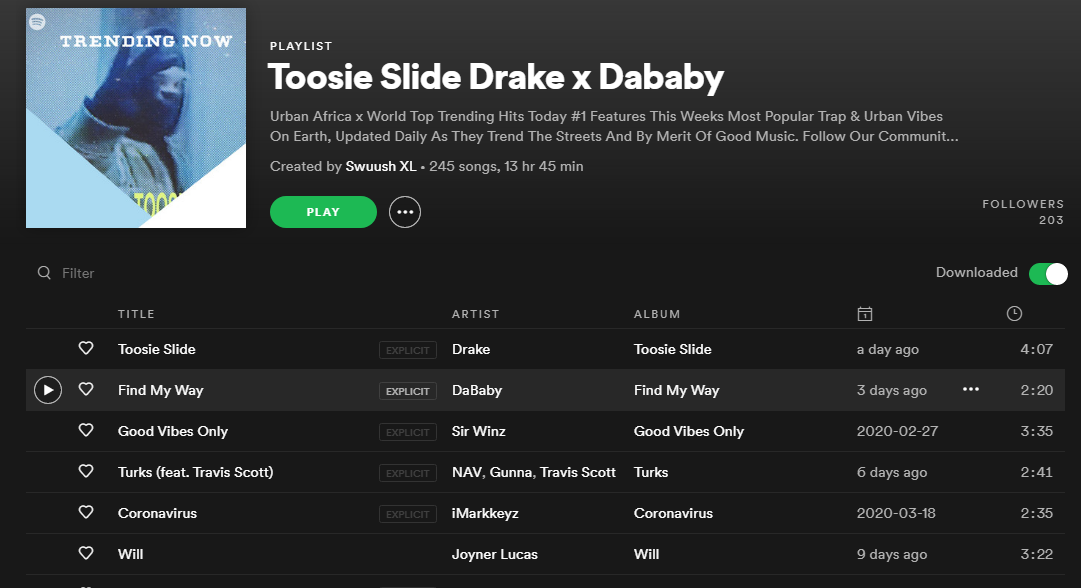Screen dimensions: 1081x588
Task: Play Find My Way using row play button
Action: click(48, 390)
